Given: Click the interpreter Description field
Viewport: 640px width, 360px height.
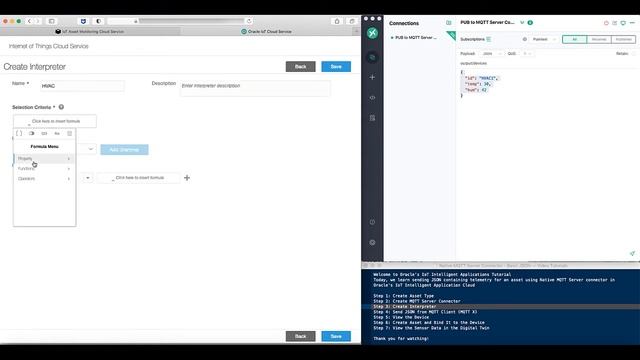Looking at the screenshot, I should (255, 88).
